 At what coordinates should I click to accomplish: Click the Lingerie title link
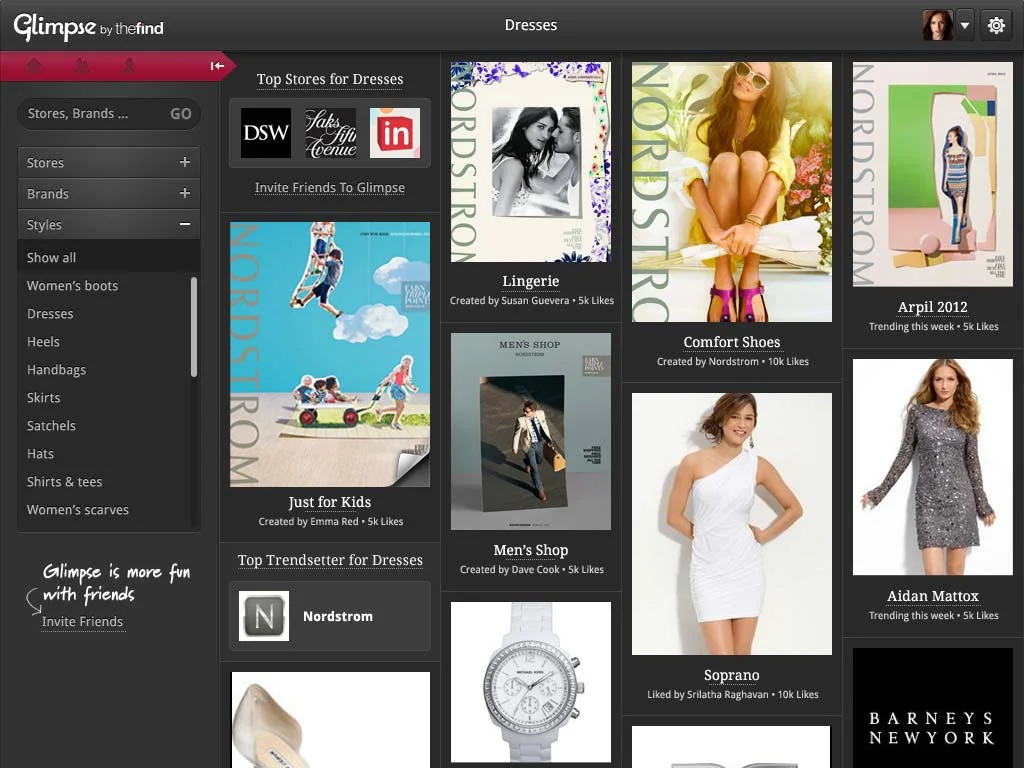point(531,281)
